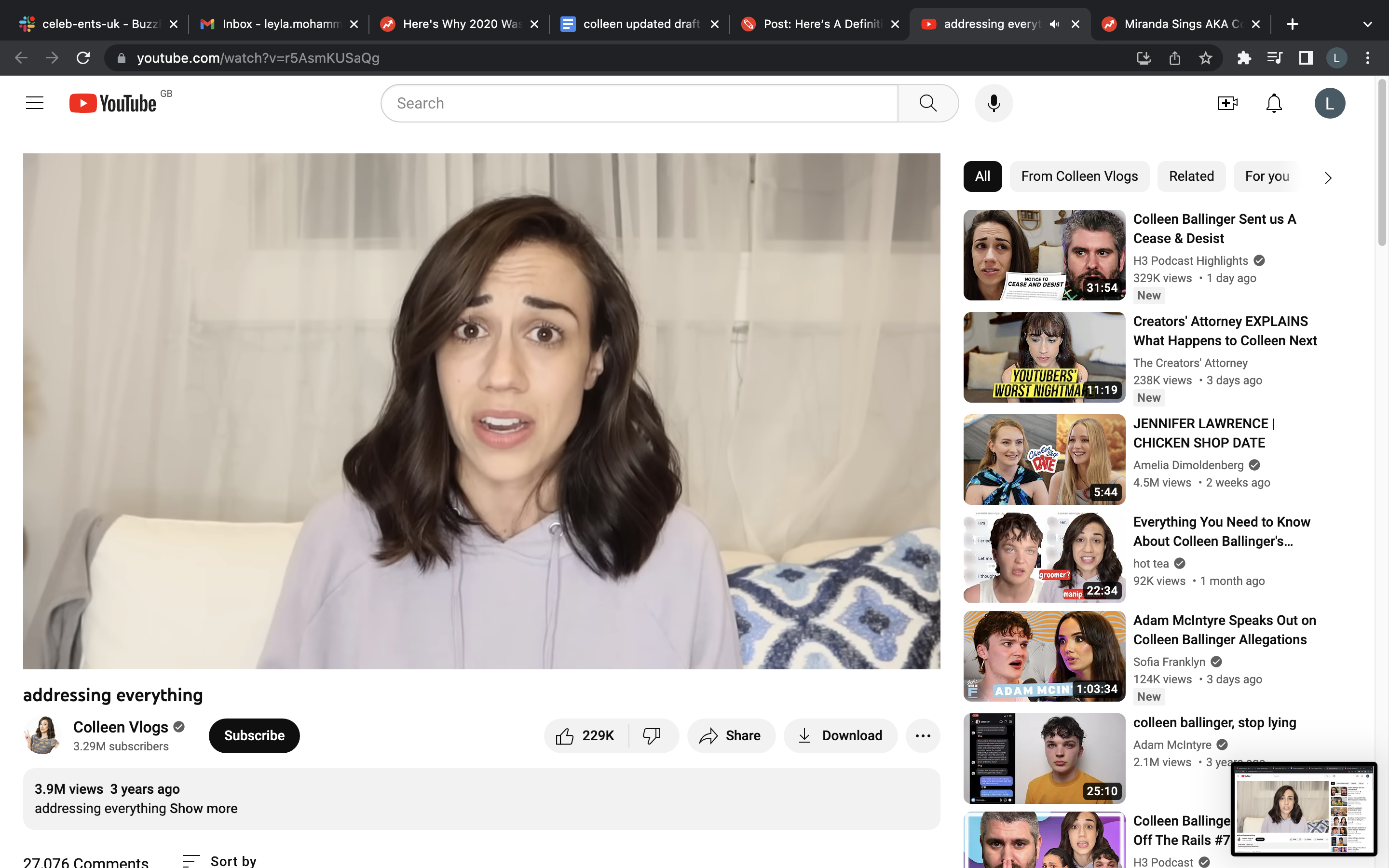Click the Share button
The height and width of the screenshot is (868, 1389).
731,735
